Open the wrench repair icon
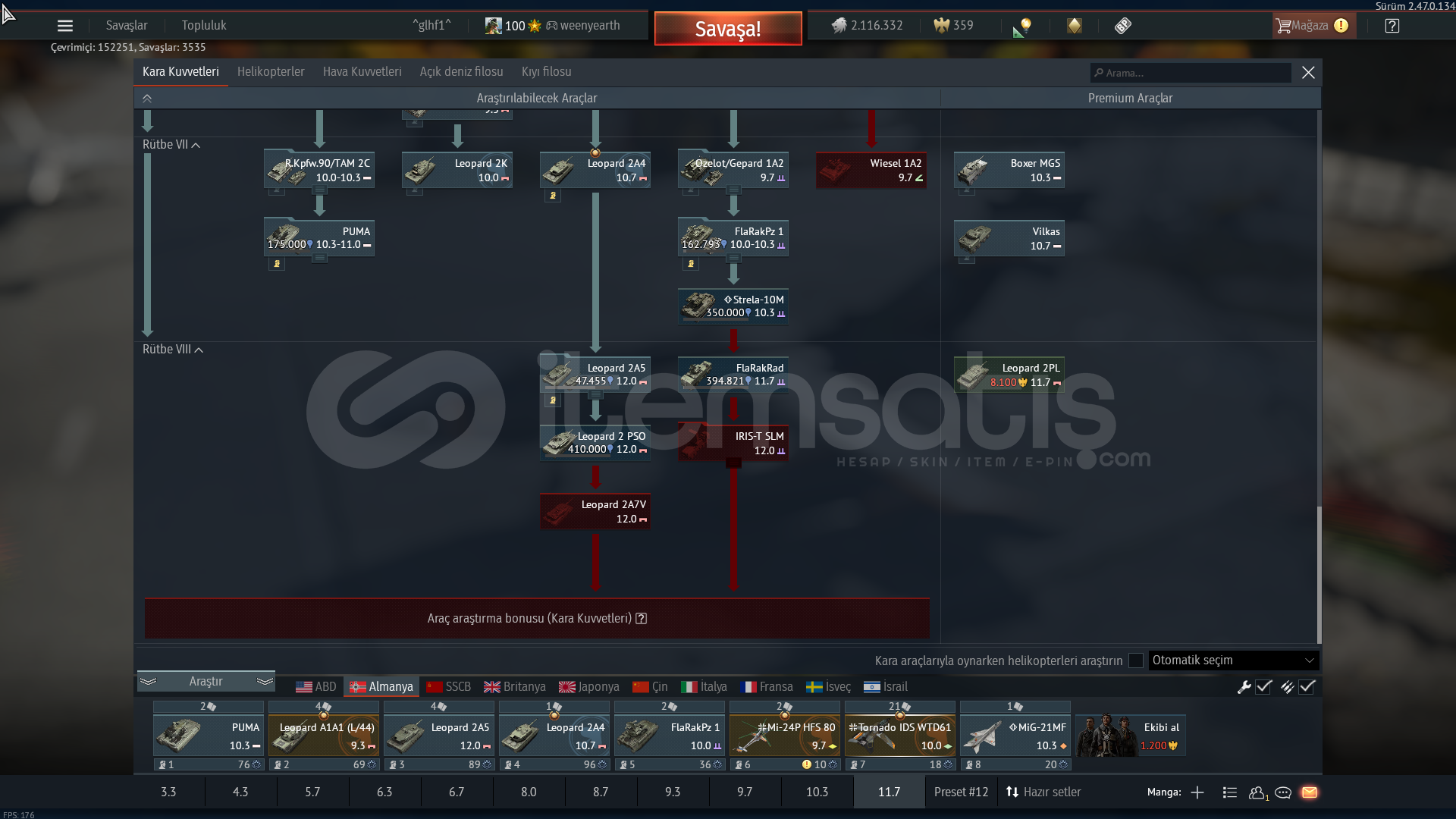The height and width of the screenshot is (819, 1456). tap(1244, 687)
